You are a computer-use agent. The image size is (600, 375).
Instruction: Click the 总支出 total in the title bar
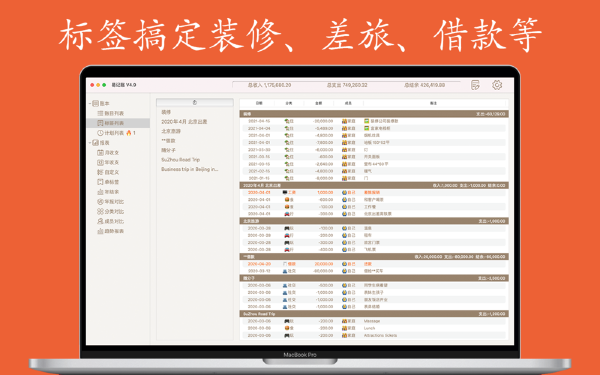[x=347, y=85]
